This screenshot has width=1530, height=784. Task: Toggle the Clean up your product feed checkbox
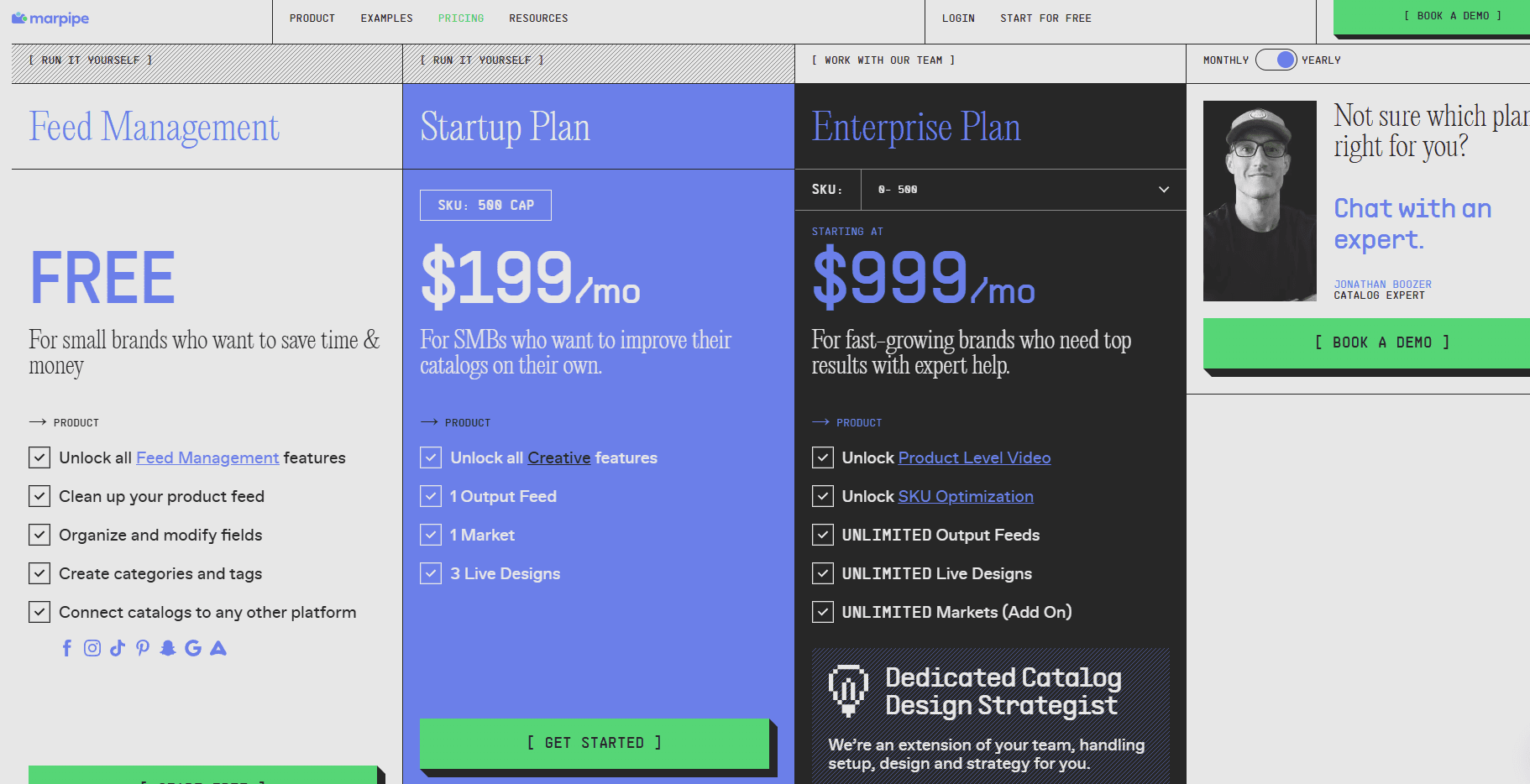pos(39,495)
